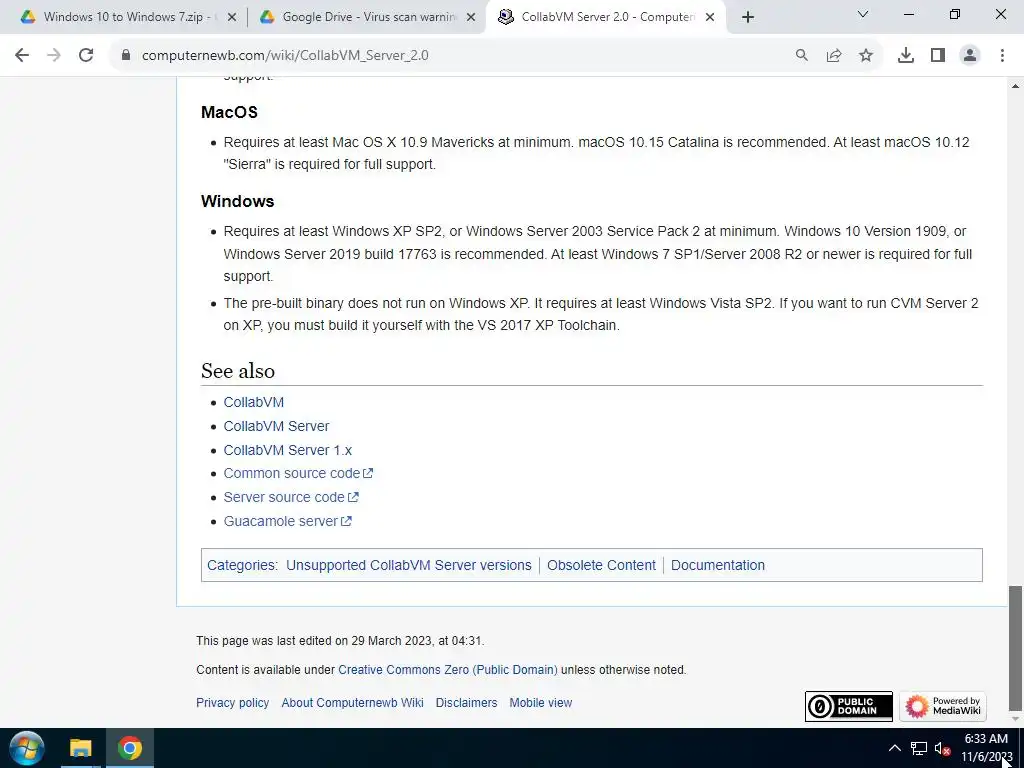This screenshot has height=768, width=1024.
Task: Close the CollabVM Server 2.0 tab
Action: [x=711, y=18]
